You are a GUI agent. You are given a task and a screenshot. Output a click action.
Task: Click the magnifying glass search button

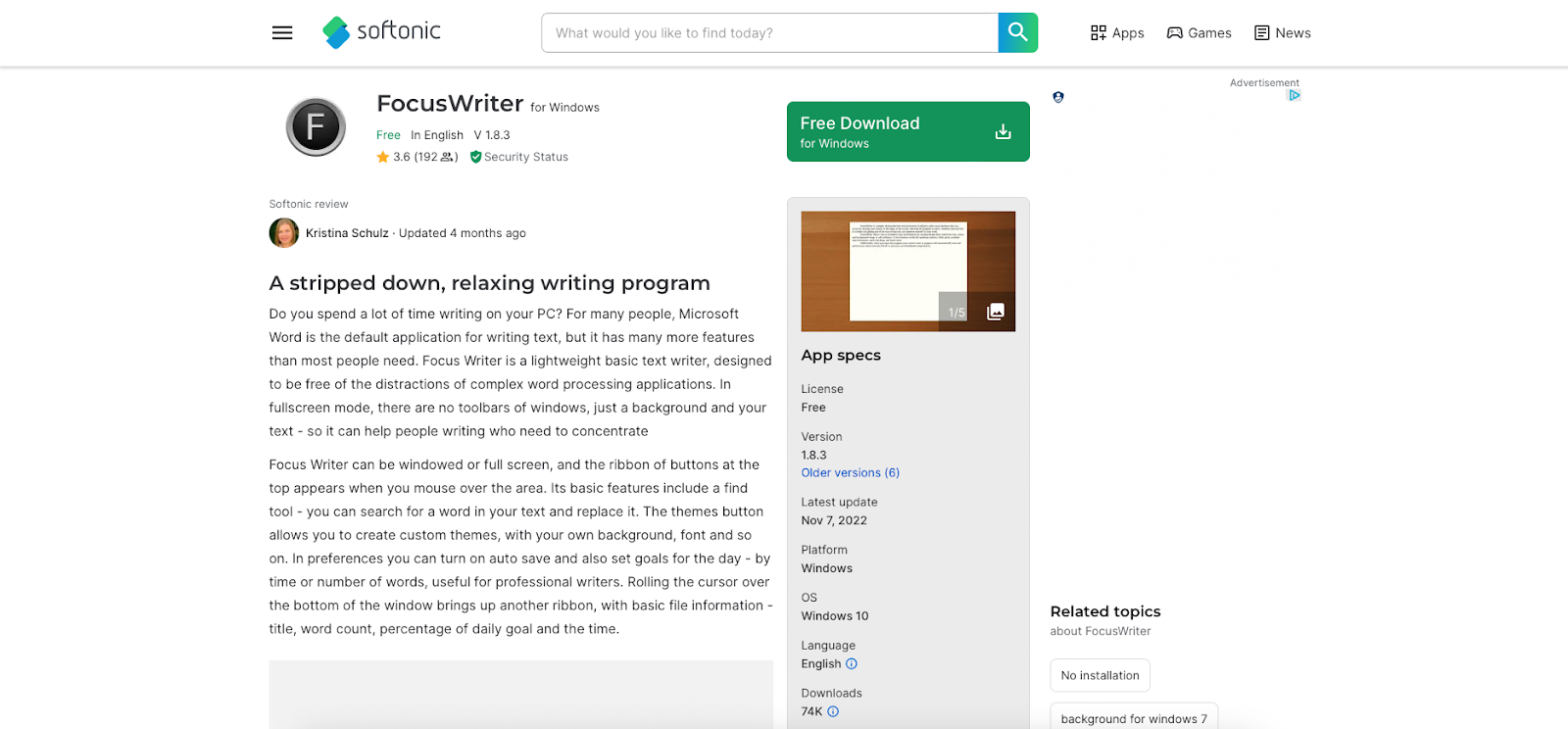pos(1018,32)
